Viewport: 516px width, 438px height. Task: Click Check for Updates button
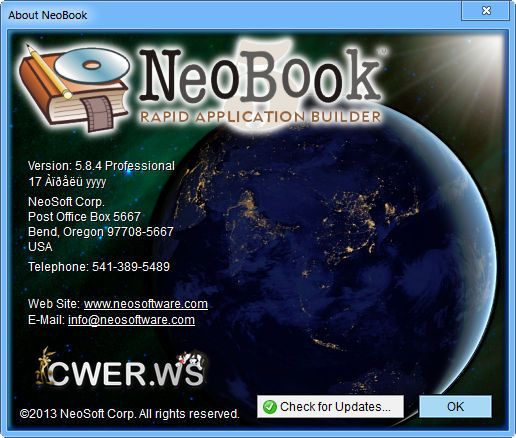coord(330,406)
